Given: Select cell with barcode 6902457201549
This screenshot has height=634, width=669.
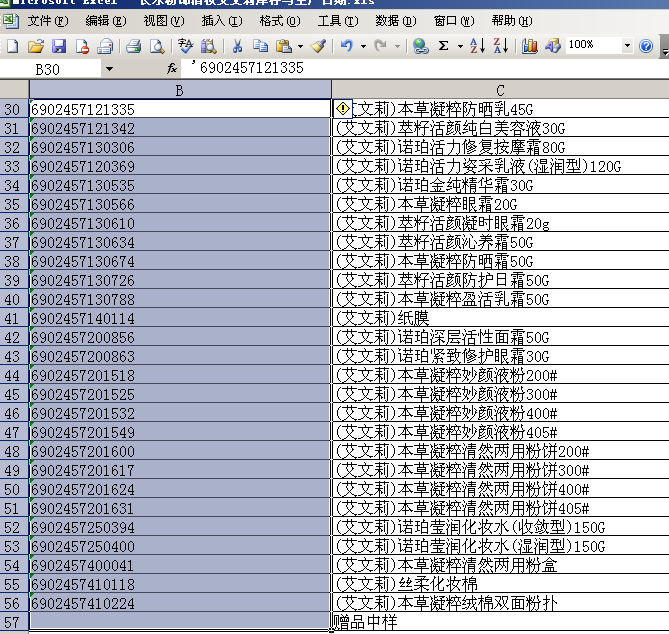Looking at the screenshot, I should tap(180, 432).
